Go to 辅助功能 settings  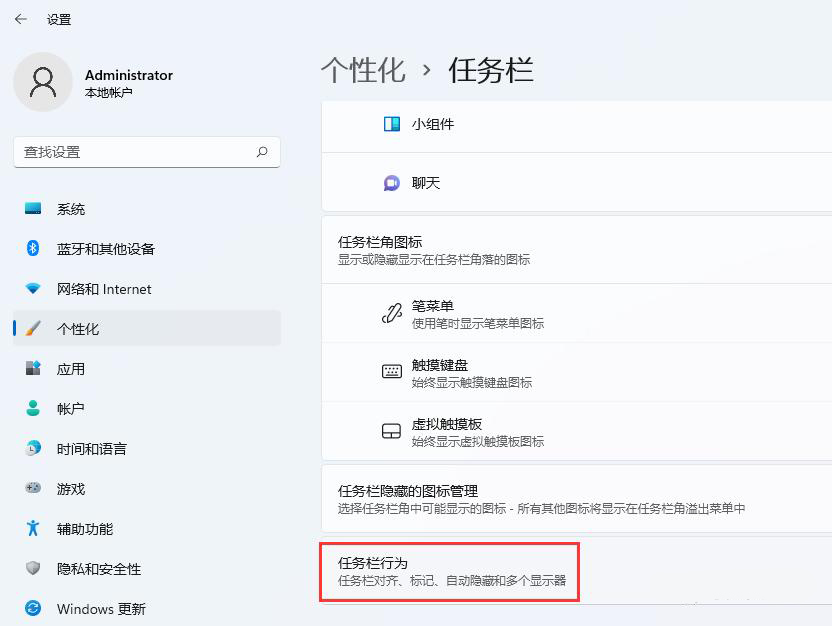tap(146, 528)
